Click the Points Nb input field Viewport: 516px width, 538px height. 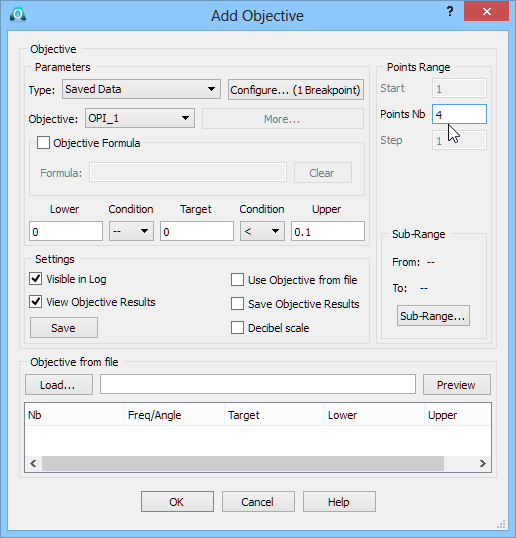[459, 114]
